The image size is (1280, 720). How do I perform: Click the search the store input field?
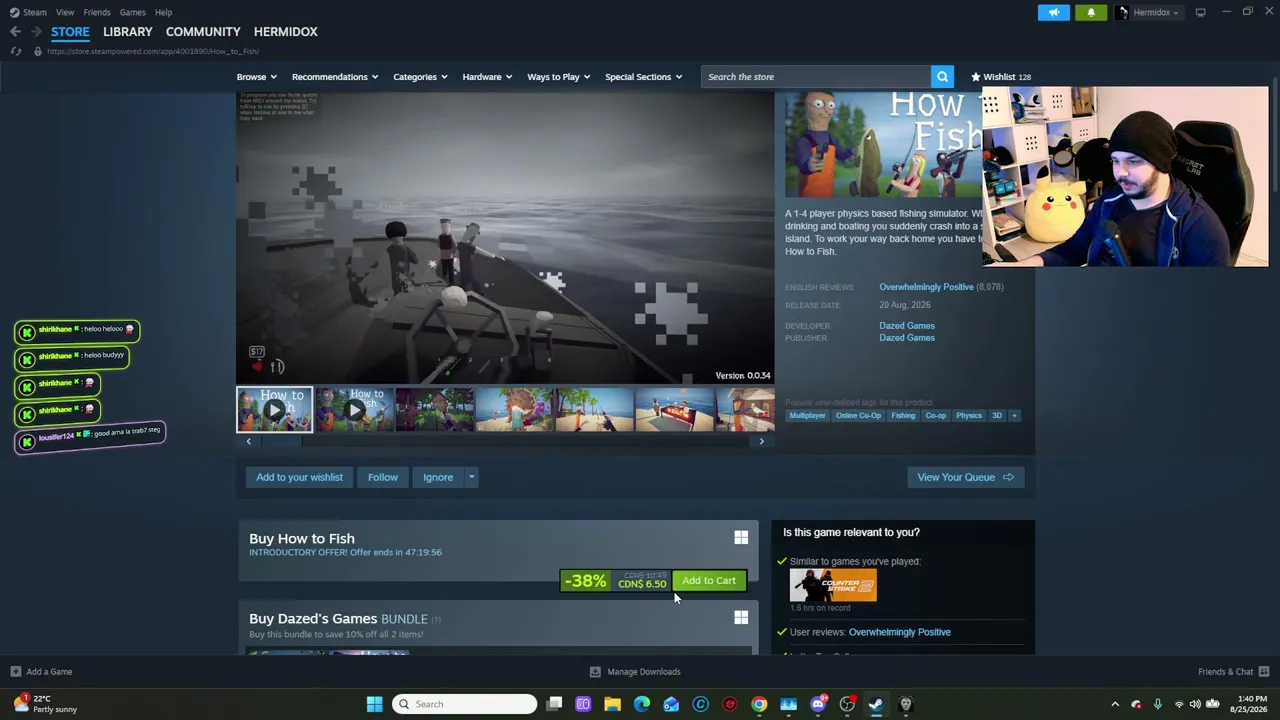(x=816, y=77)
